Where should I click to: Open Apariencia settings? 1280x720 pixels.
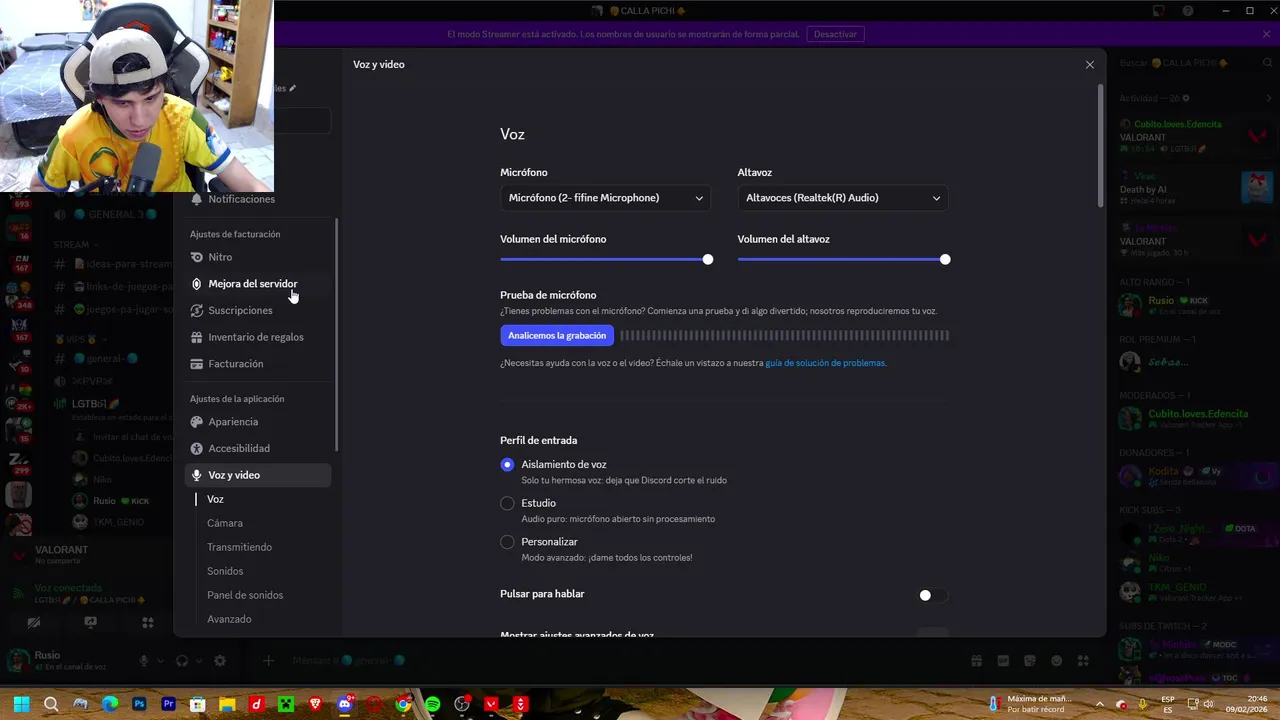coord(258,422)
